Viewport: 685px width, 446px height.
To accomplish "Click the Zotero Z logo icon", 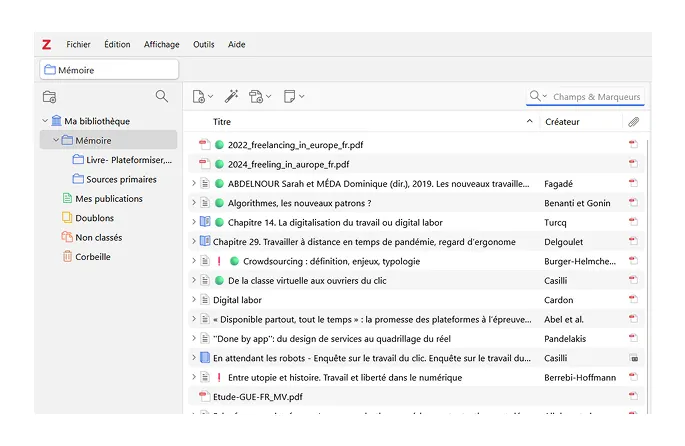I will point(46,44).
